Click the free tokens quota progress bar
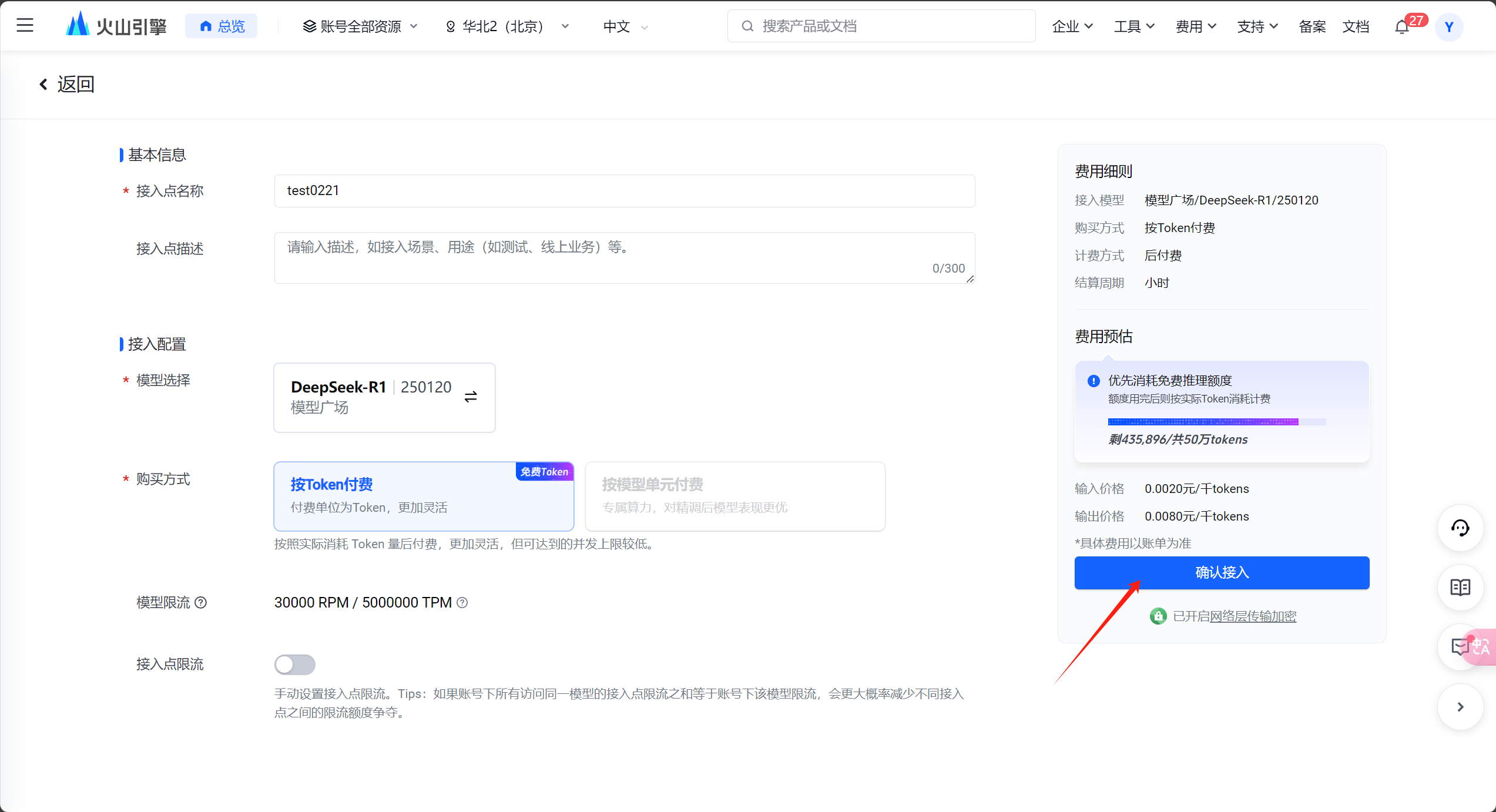This screenshot has width=1496, height=812. [x=1216, y=422]
